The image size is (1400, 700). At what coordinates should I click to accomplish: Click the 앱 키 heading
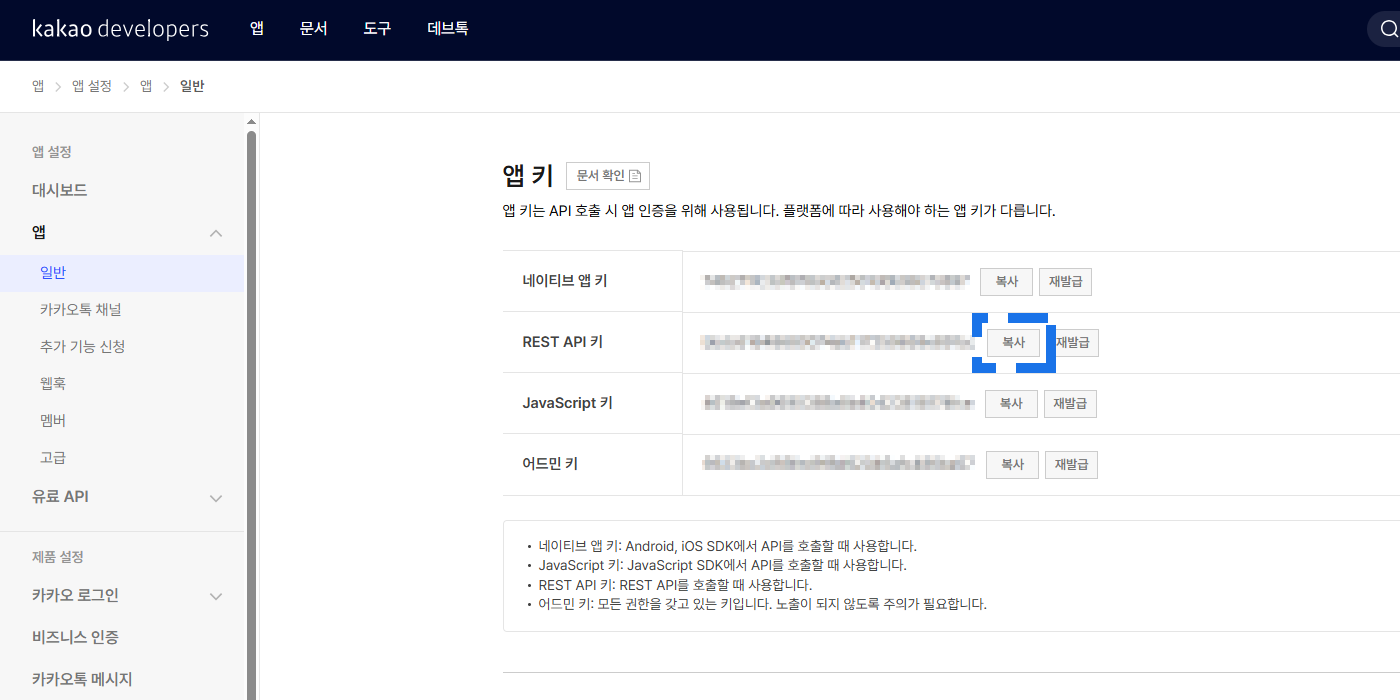[x=528, y=176]
